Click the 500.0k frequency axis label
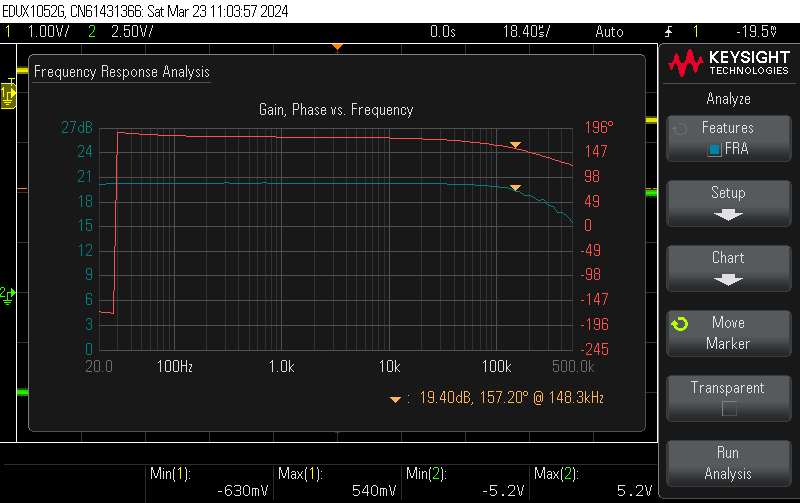The image size is (800, 503). 573,367
